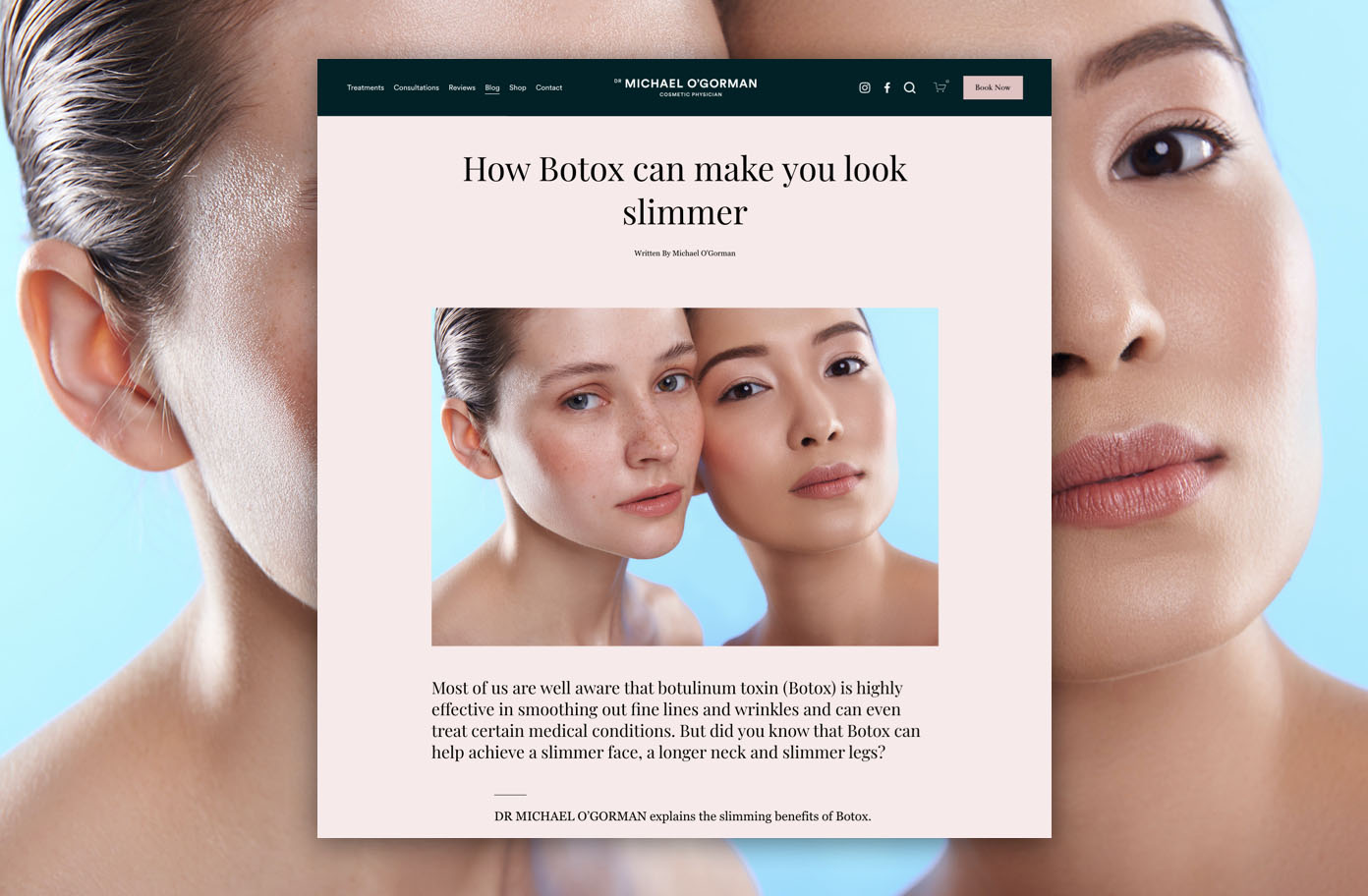Click the intro paragraph about botulinum toxin

[676, 720]
